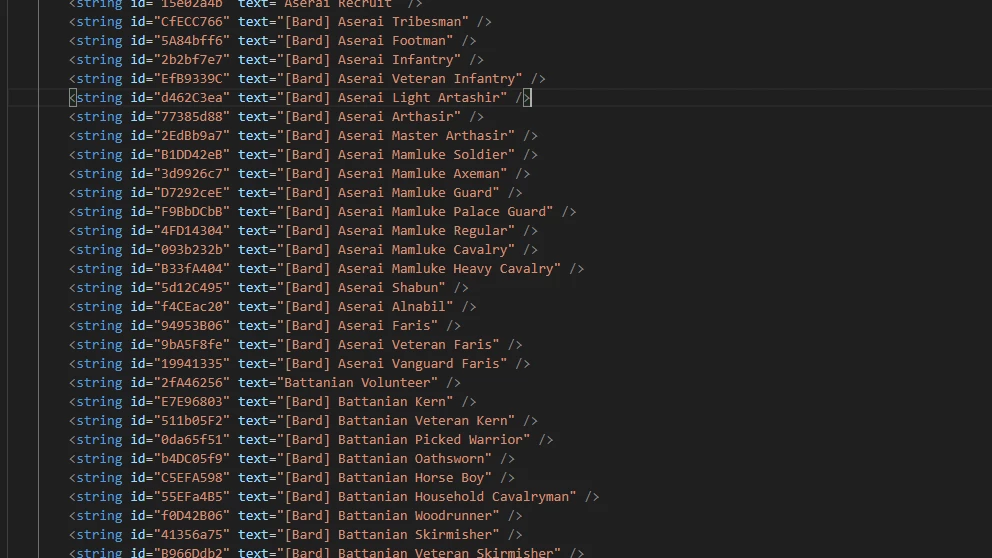Click text "[Bard] Aserai Mamluke Cavalry"

[396, 249]
